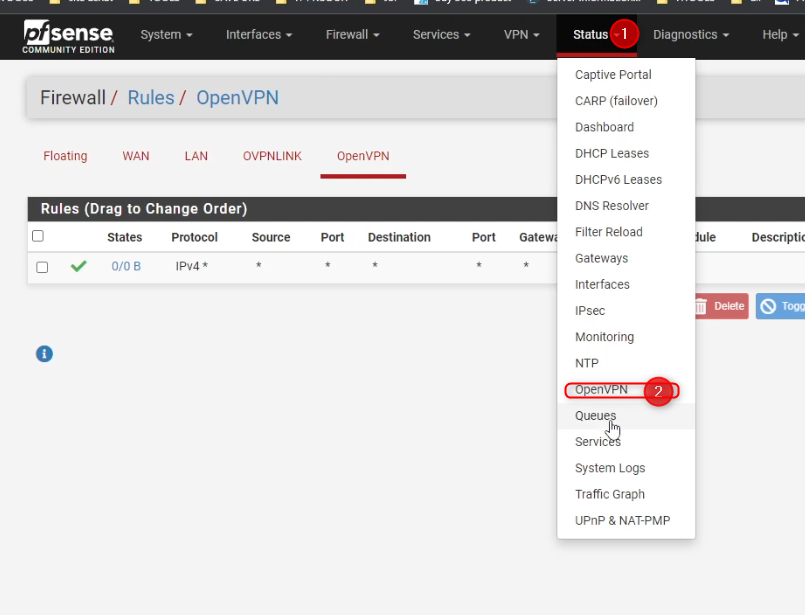Switch to the OVPNLINK tab
Image resolution: width=805 pixels, height=615 pixels.
(272, 156)
